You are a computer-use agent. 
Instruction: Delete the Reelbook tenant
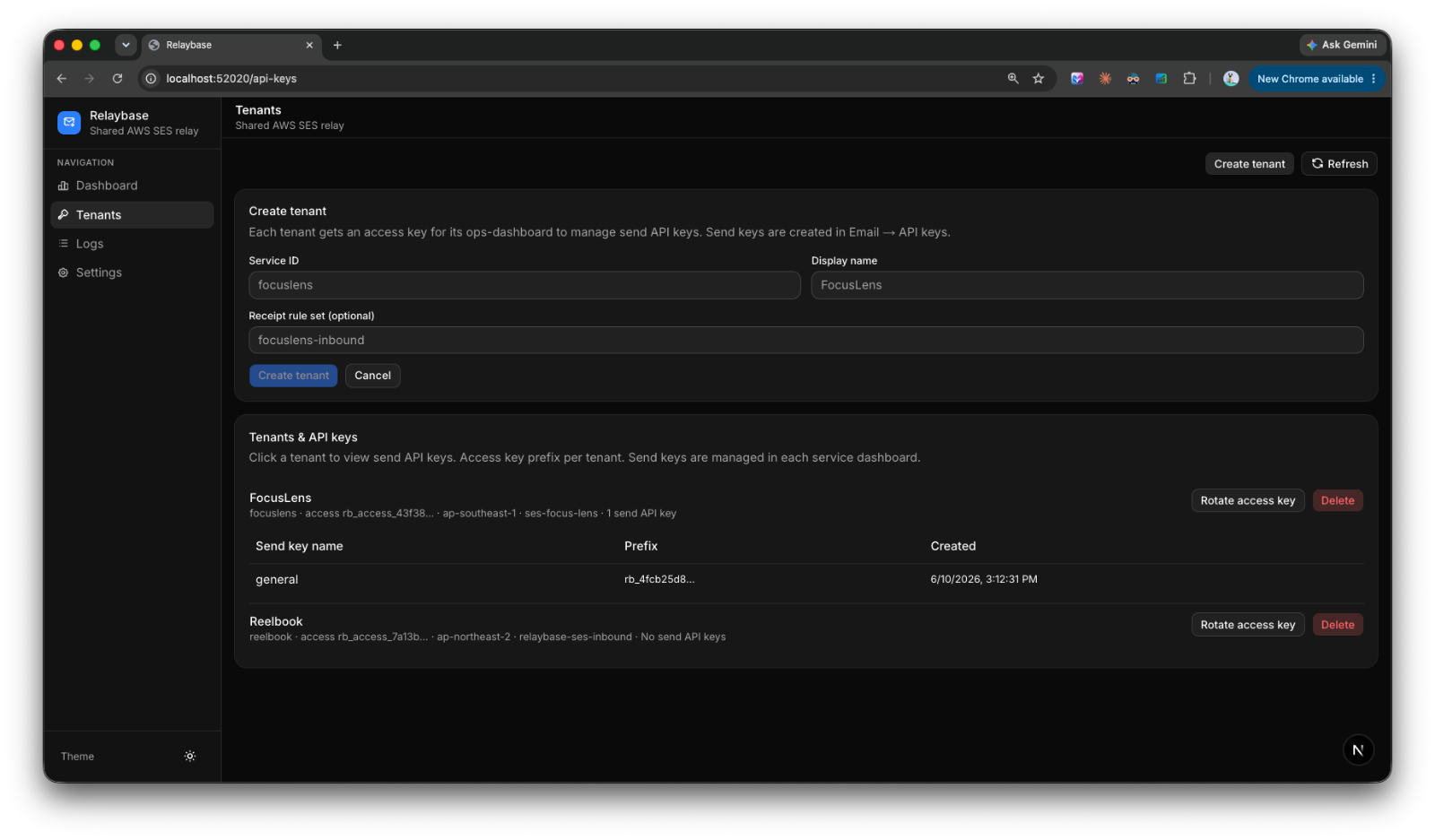[1337, 625]
